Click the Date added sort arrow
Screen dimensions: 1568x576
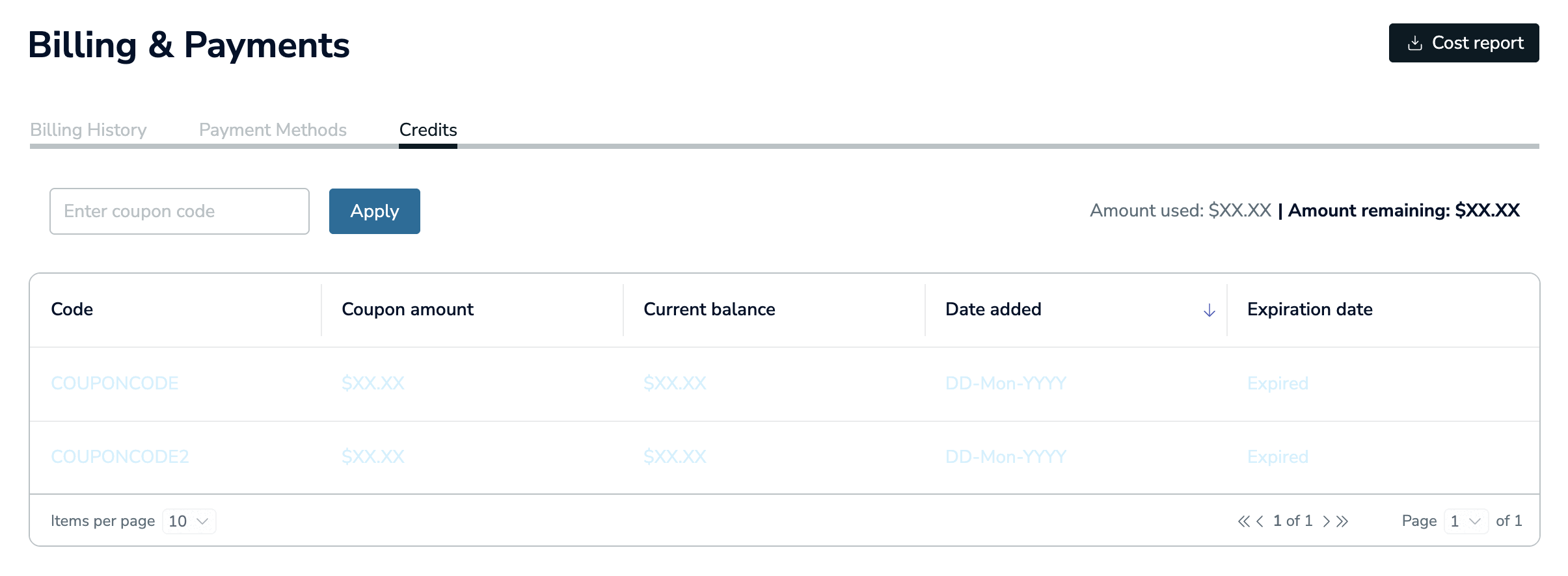[1209, 311]
